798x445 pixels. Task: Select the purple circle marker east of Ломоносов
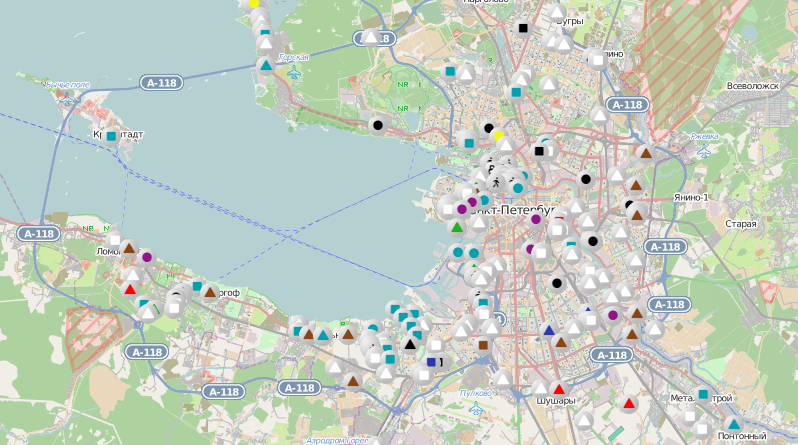[147, 257]
